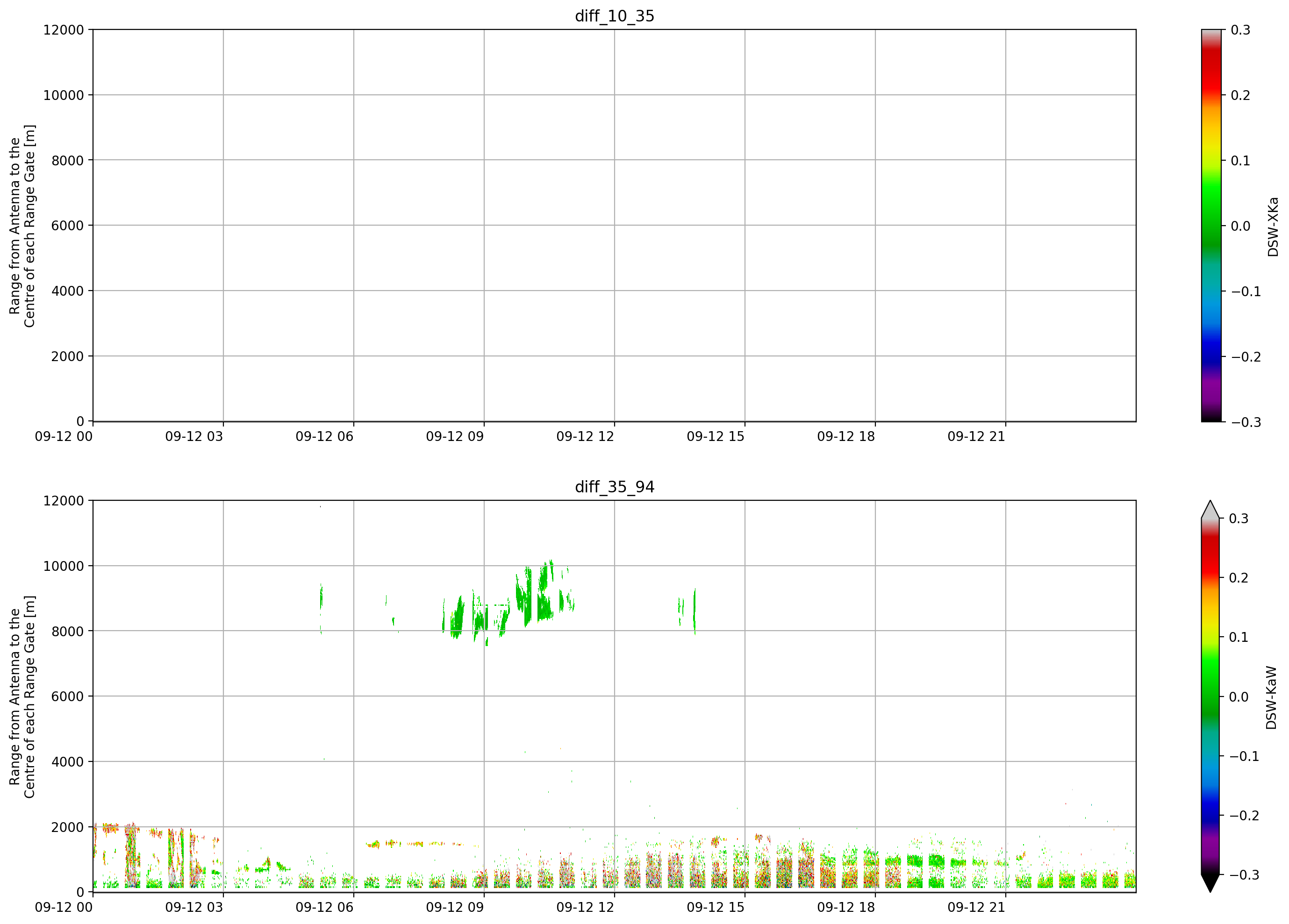Click the '−0.3' tick on DSW-KaW colorbar
The width and height of the screenshot is (1289, 924).
coord(1244,874)
